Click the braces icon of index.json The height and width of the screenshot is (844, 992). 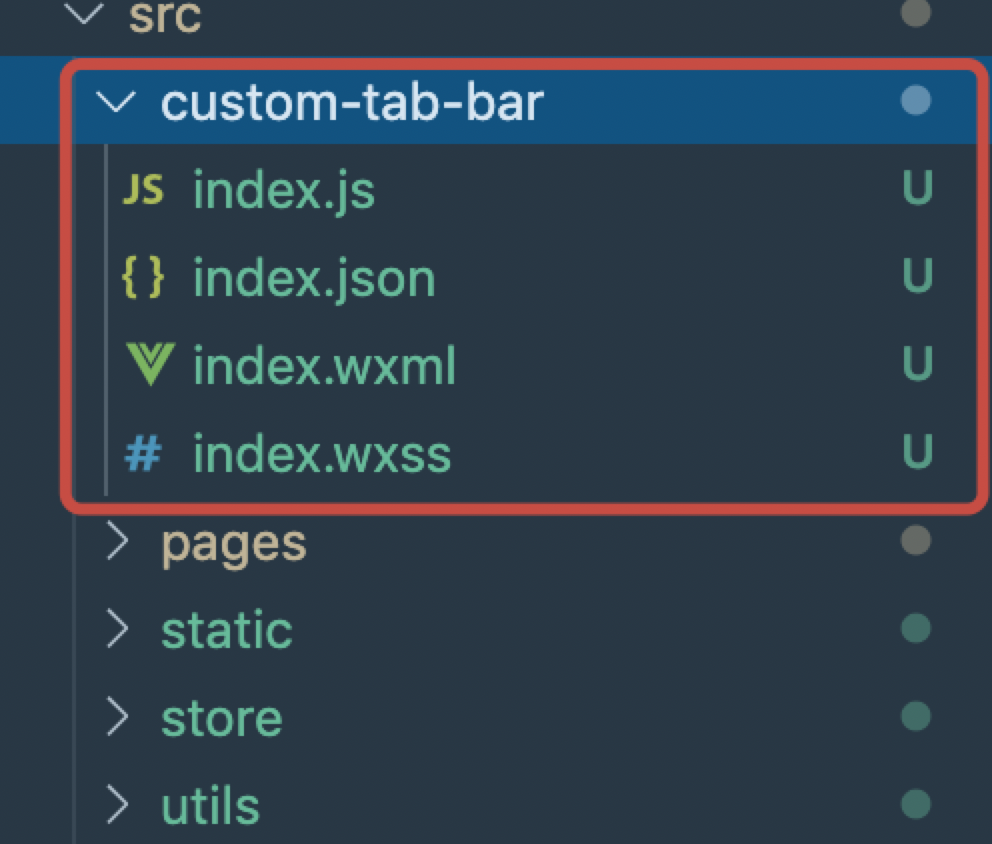(143, 276)
